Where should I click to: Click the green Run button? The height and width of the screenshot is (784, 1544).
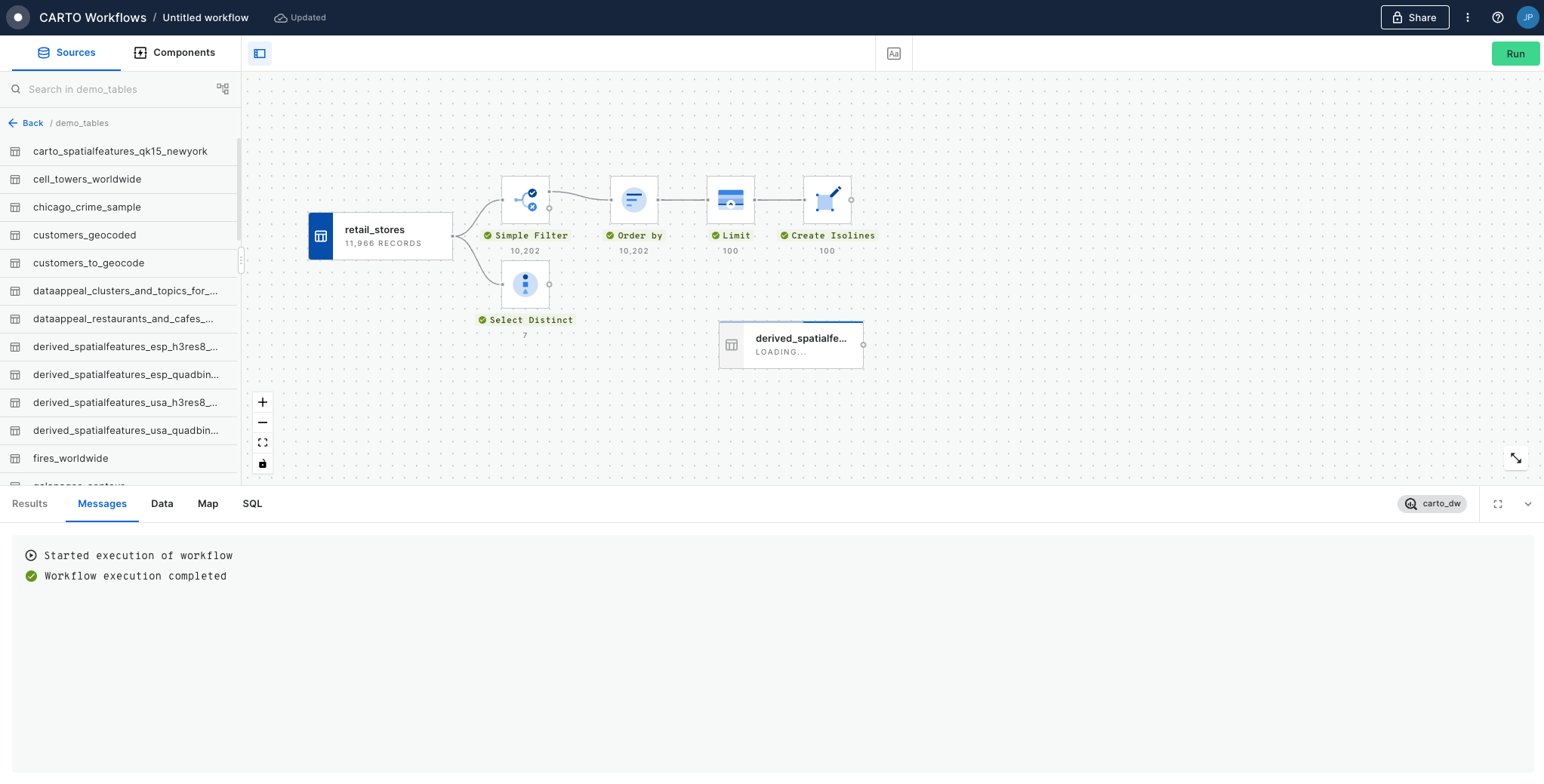[x=1515, y=54]
